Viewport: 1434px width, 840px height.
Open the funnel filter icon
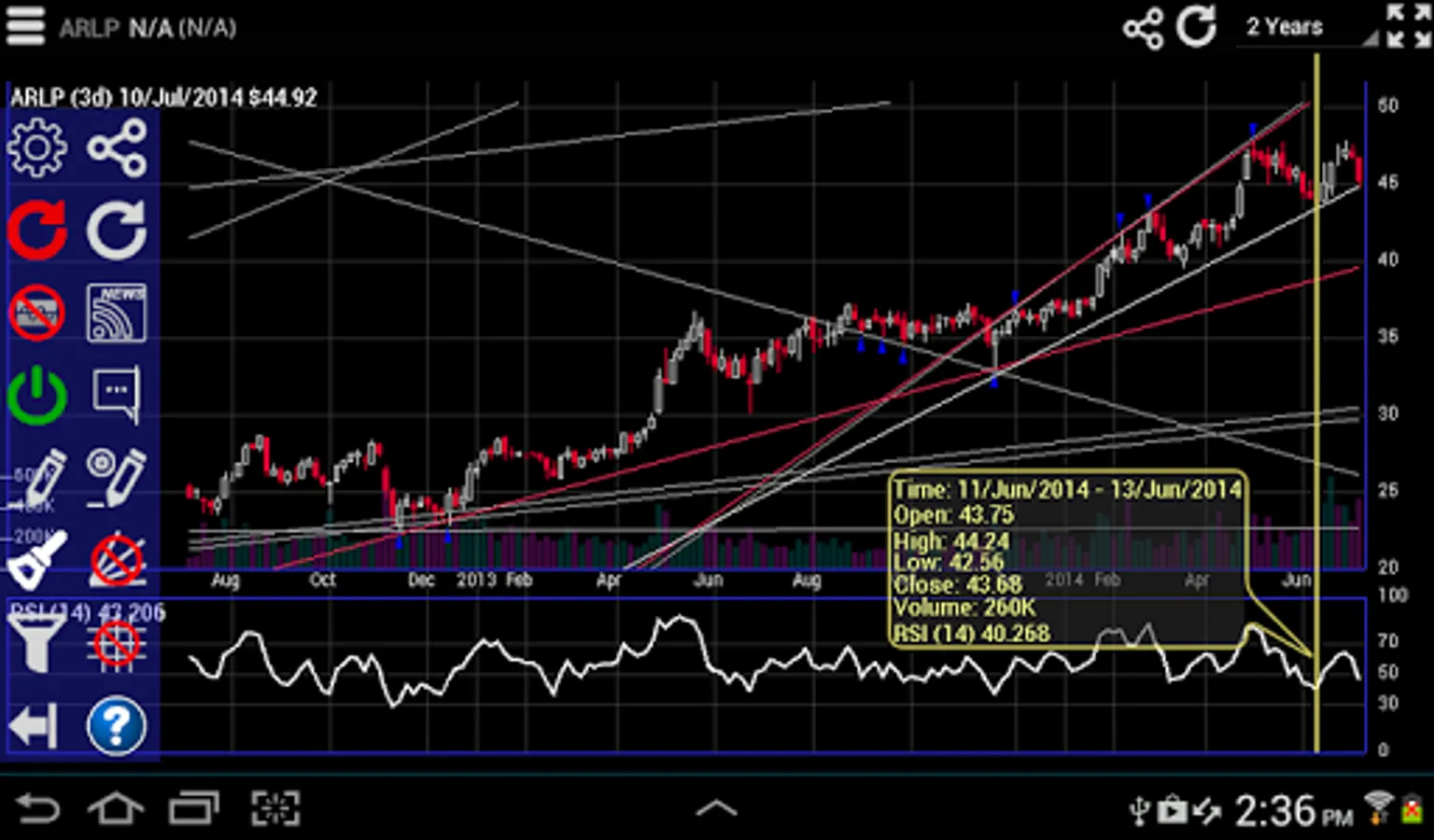click(35, 644)
